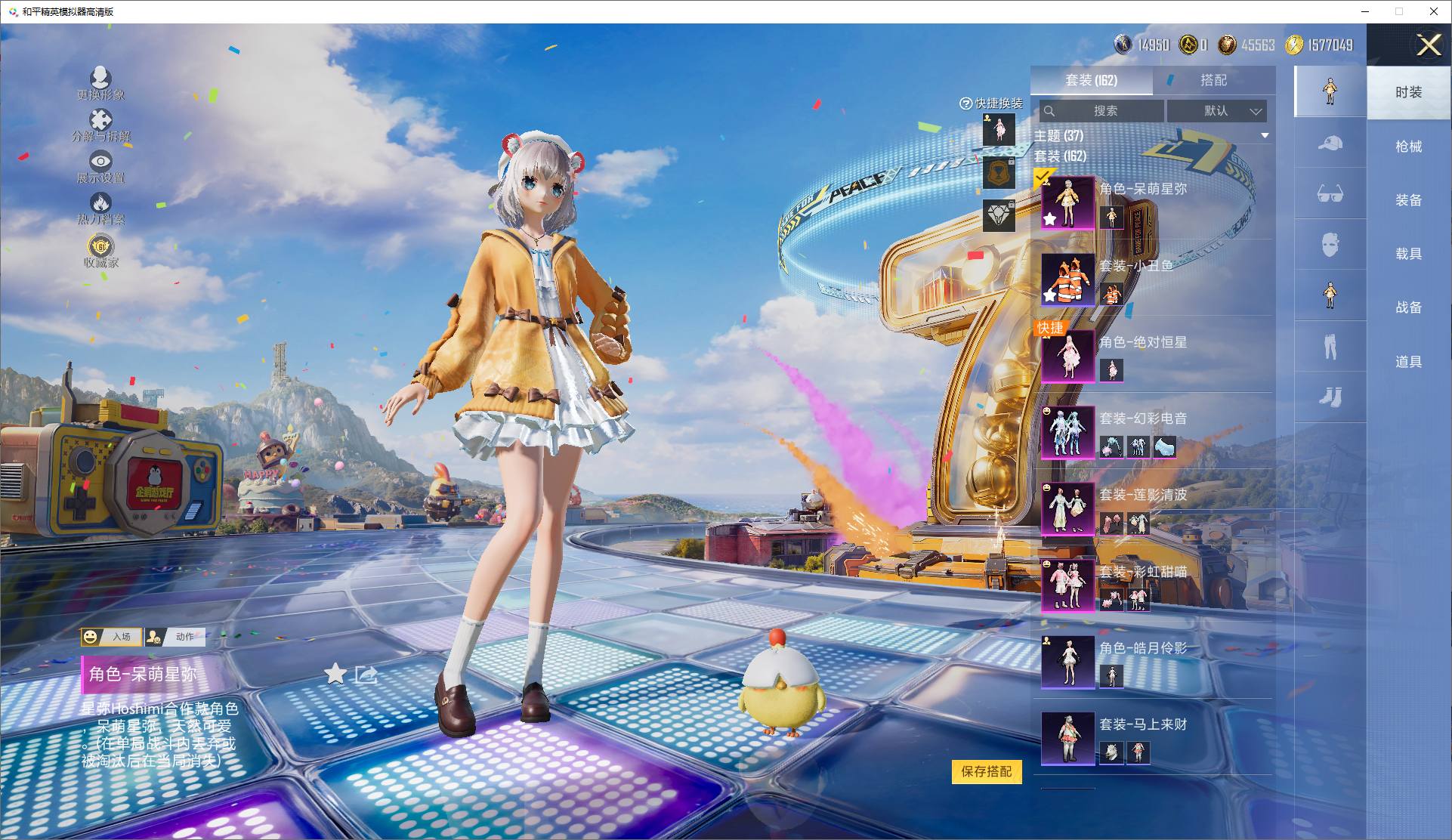Toggle the 展示设置 eye icon

pyautogui.click(x=100, y=161)
